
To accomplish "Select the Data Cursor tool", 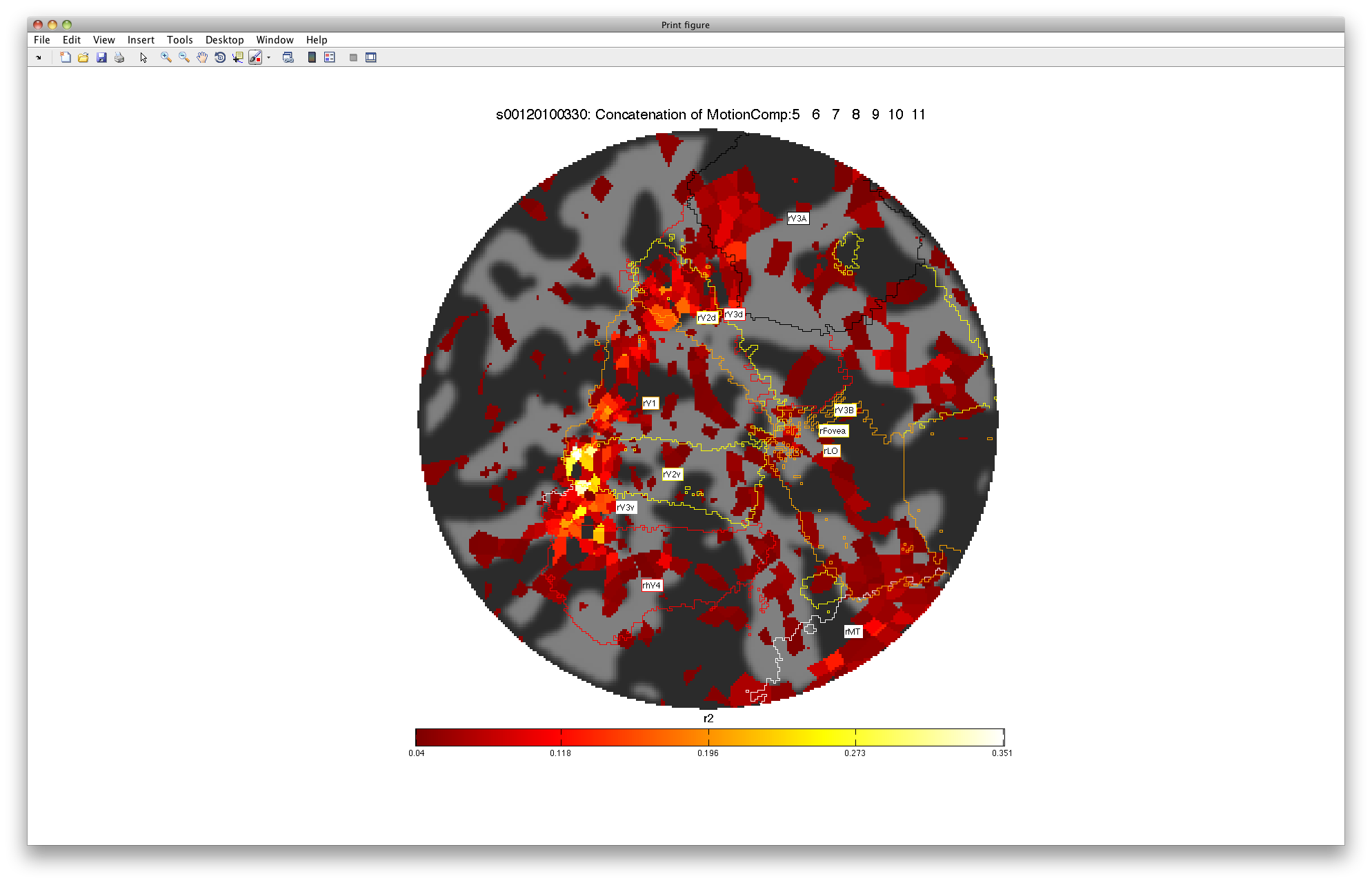I will [237, 57].
